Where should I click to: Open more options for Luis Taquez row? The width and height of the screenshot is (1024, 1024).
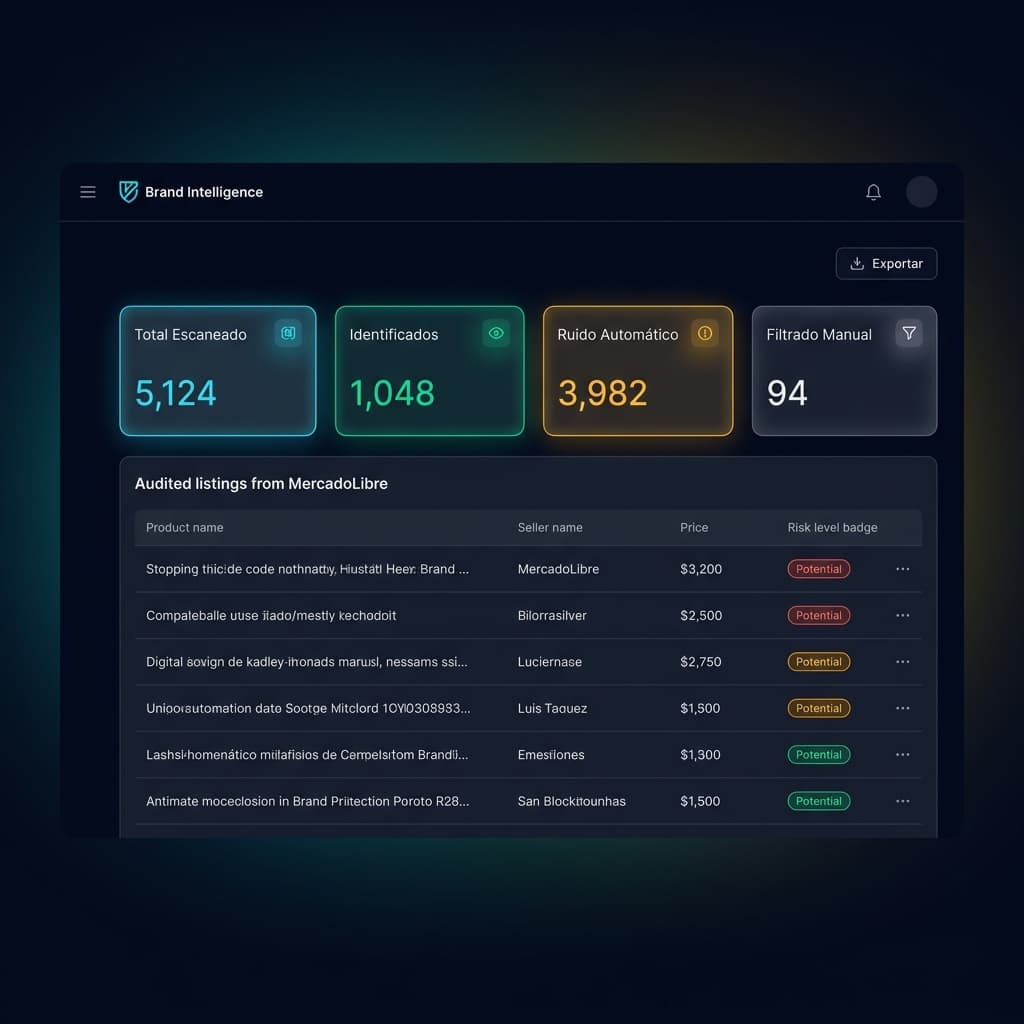pyautogui.click(x=903, y=709)
